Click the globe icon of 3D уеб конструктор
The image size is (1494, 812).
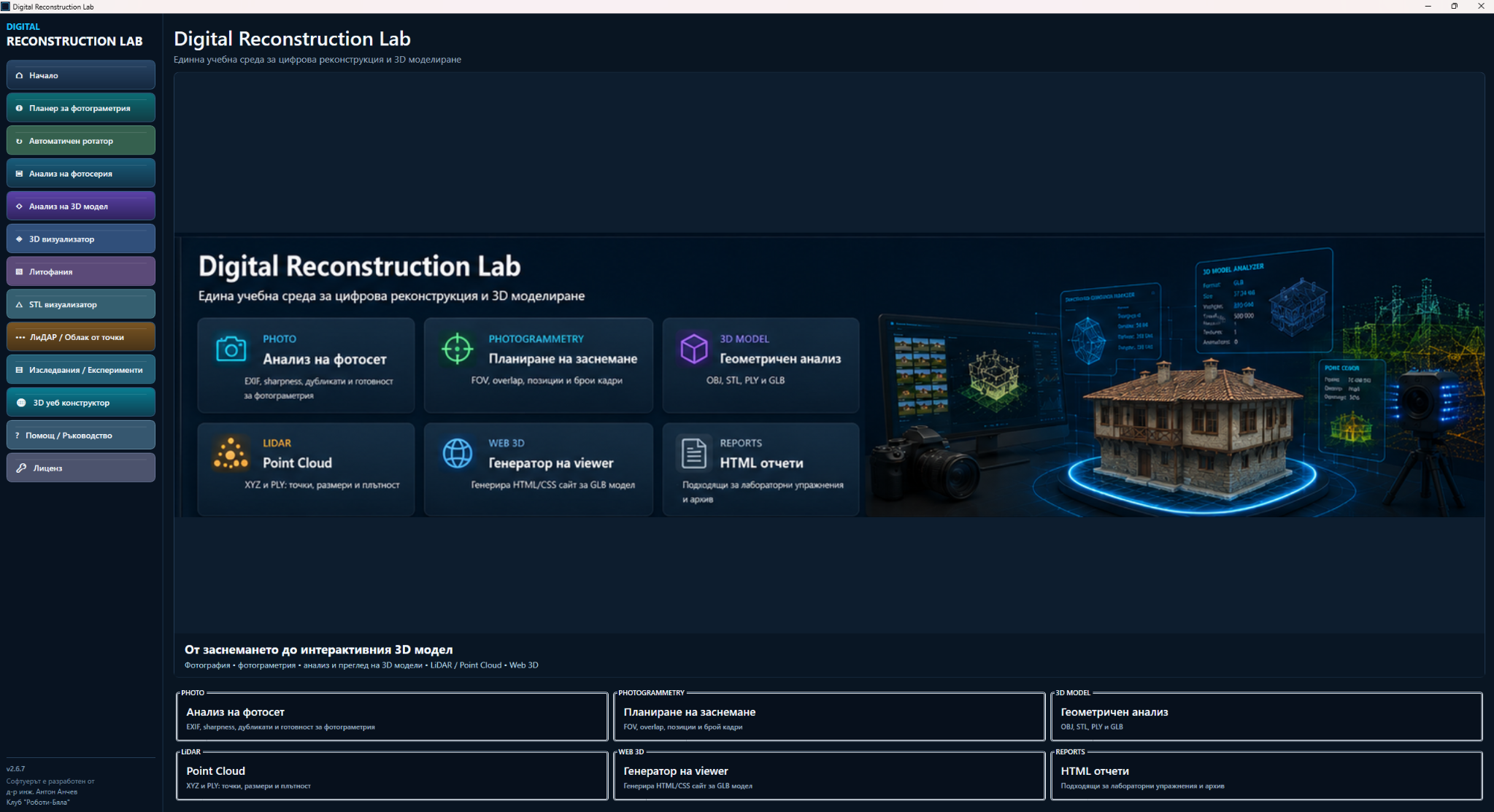21,403
